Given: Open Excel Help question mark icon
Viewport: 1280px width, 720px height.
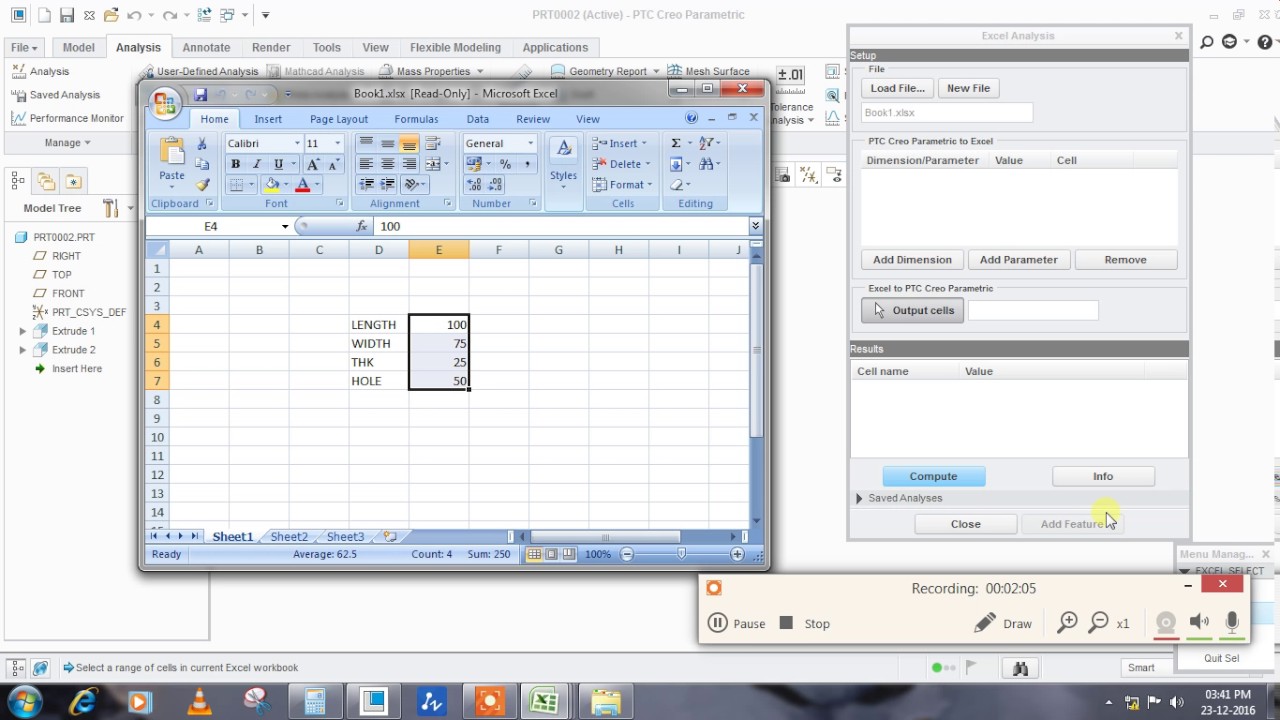Looking at the screenshot, I should [691, 118].
